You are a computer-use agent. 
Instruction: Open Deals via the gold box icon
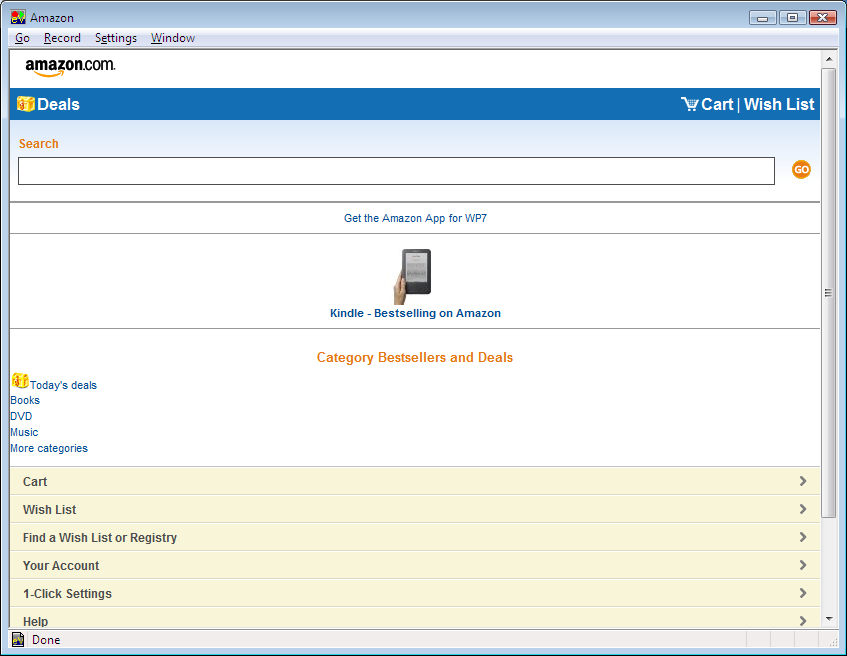pyautogui.click(x=25, y=104)
